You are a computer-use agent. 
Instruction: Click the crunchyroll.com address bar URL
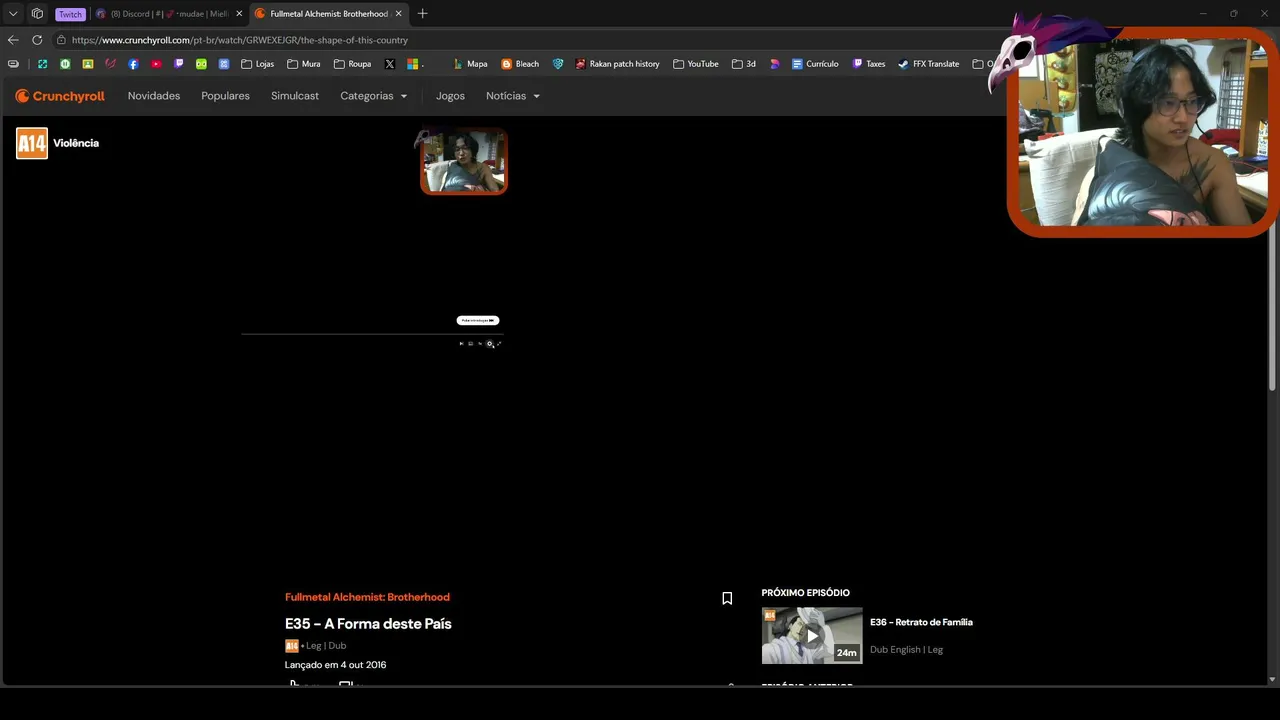coord(240,40)
